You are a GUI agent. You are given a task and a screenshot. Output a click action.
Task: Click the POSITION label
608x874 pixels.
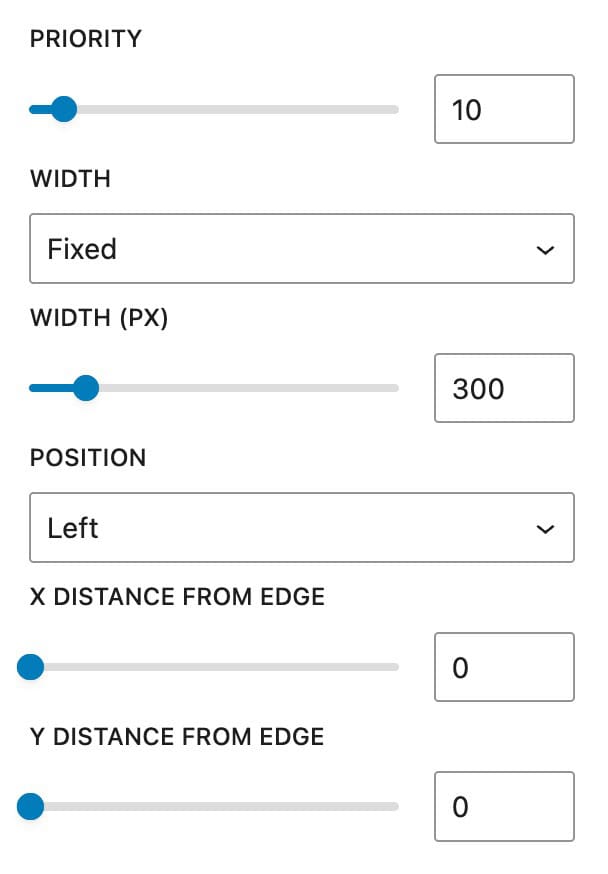coord(89,457)
